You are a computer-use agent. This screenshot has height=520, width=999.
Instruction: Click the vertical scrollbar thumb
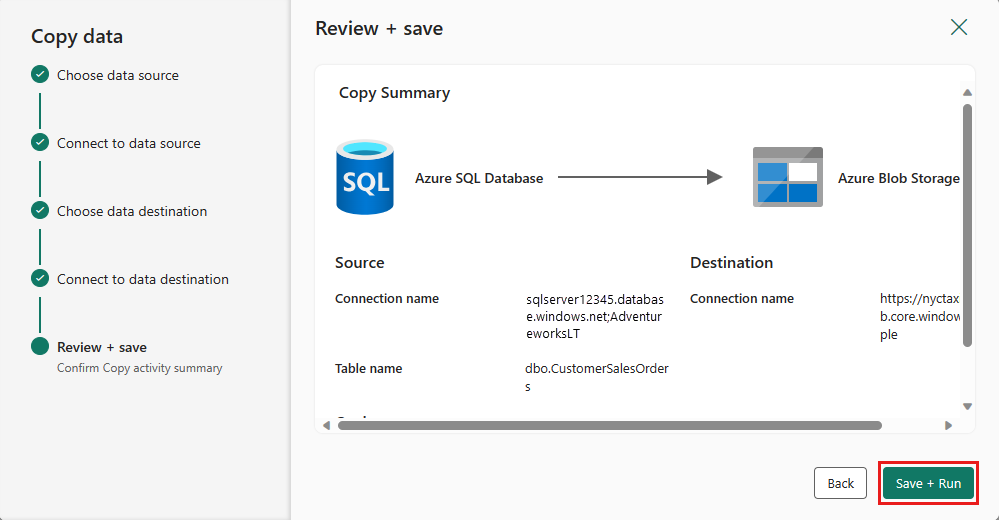(967, 226)
